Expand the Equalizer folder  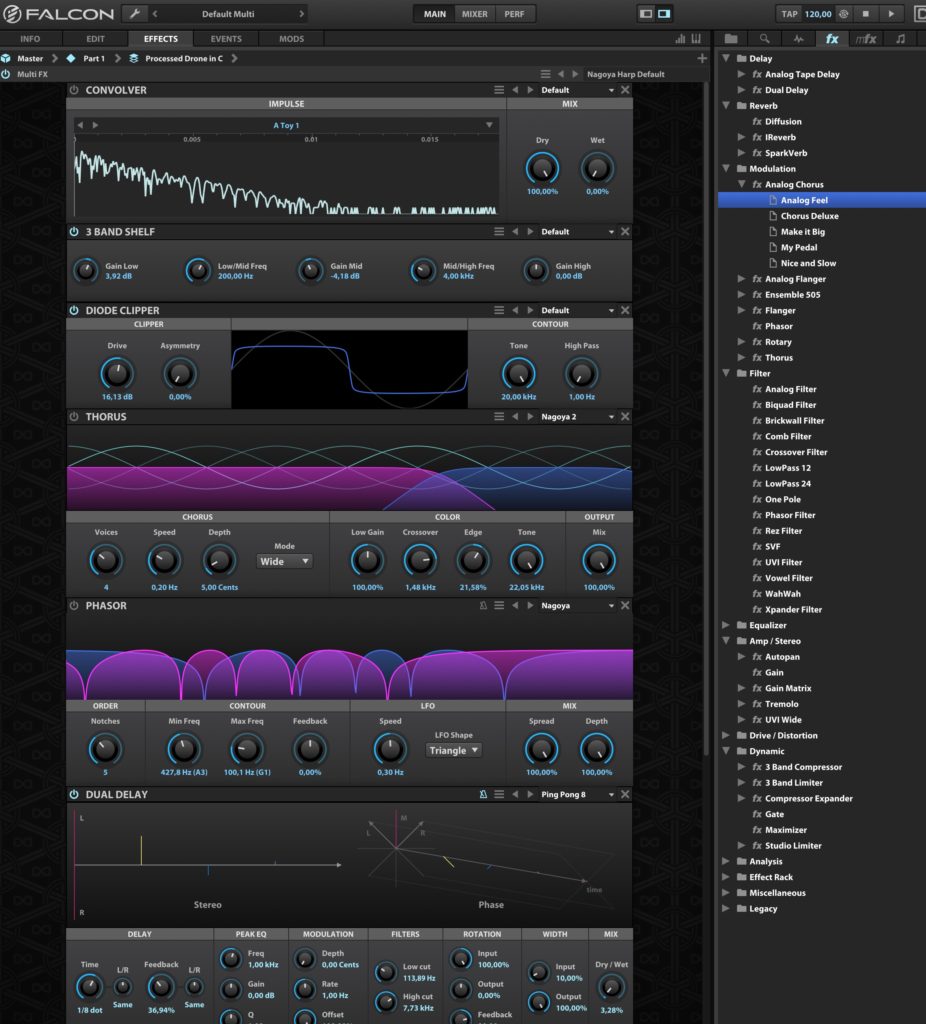click(x=726, y=625)
